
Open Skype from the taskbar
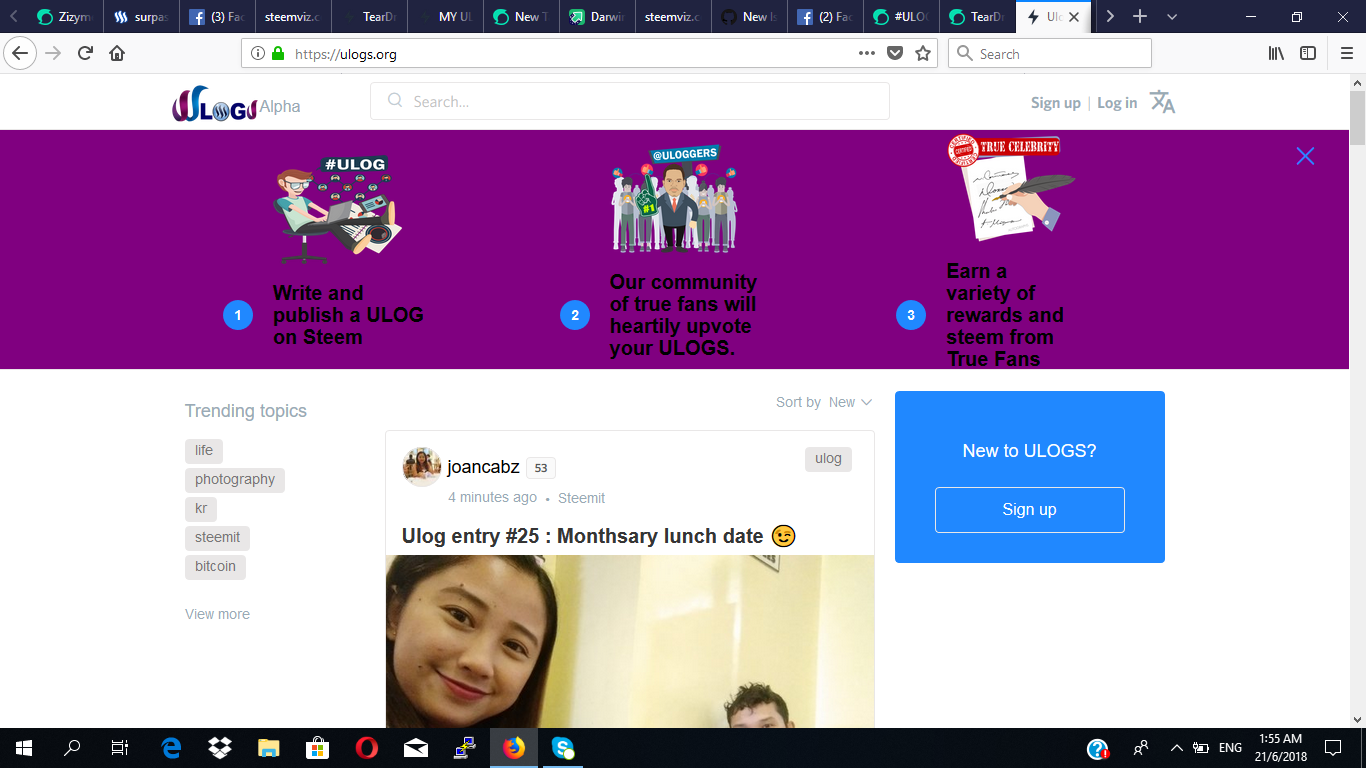(561, 747)
